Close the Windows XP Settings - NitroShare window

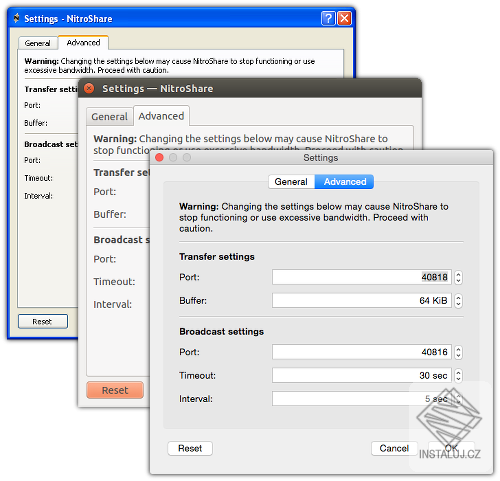(344, 18)
